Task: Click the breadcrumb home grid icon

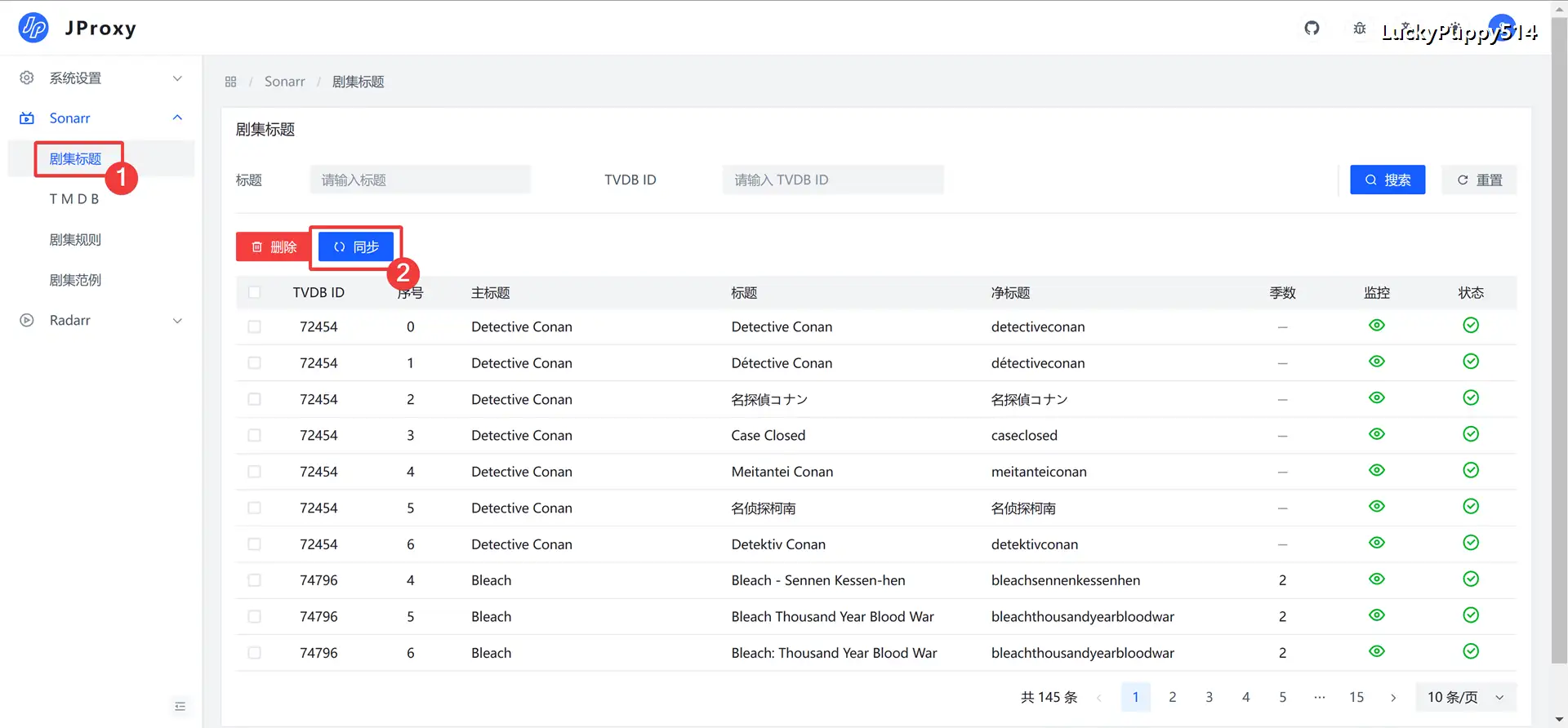Action: 230,82
